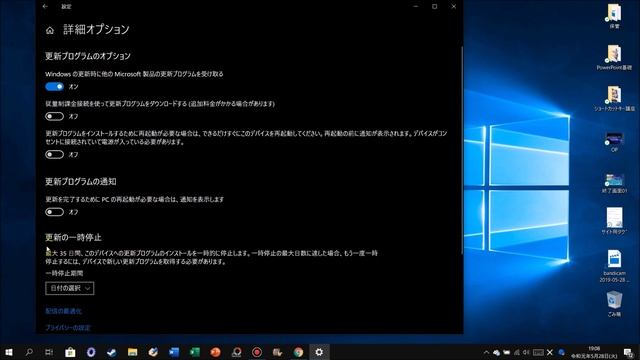
Task: Open Settings home via the house icon
Action: (x=50, y=31)
